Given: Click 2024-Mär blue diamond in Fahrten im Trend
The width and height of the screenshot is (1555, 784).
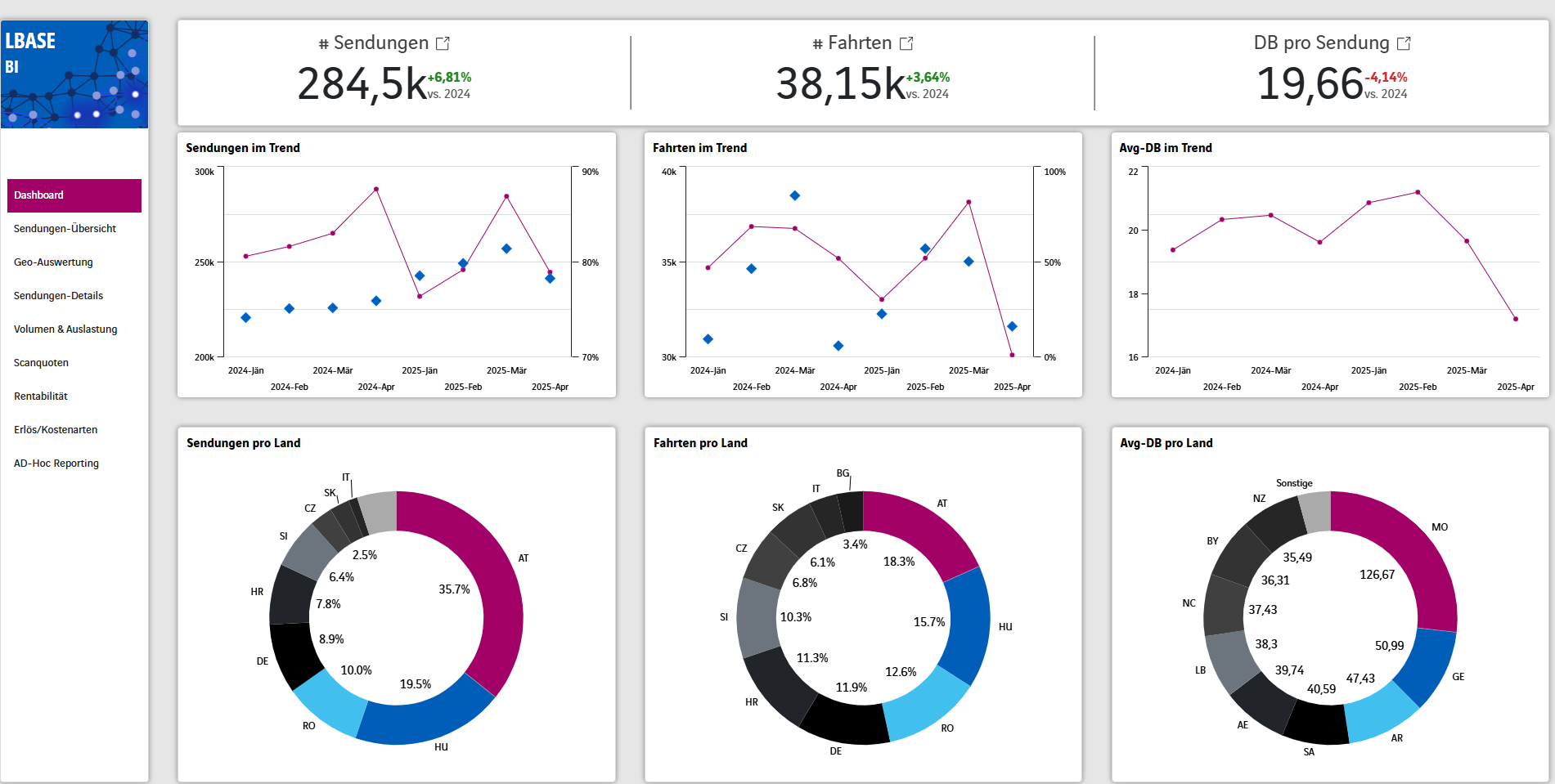Looking at the screenshot, I should pos(795,195).
